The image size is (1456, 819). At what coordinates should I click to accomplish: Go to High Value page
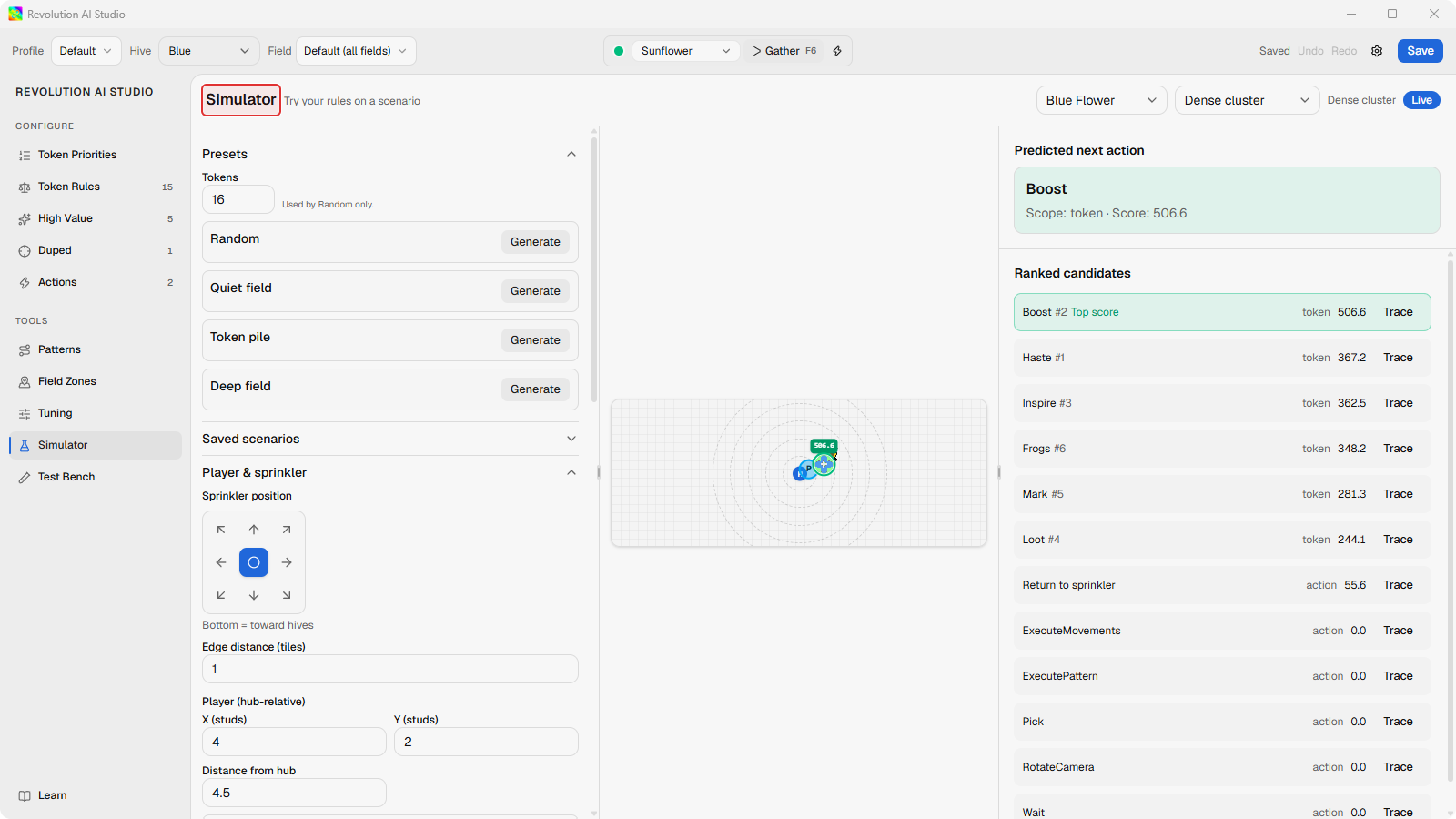(96, 218)
